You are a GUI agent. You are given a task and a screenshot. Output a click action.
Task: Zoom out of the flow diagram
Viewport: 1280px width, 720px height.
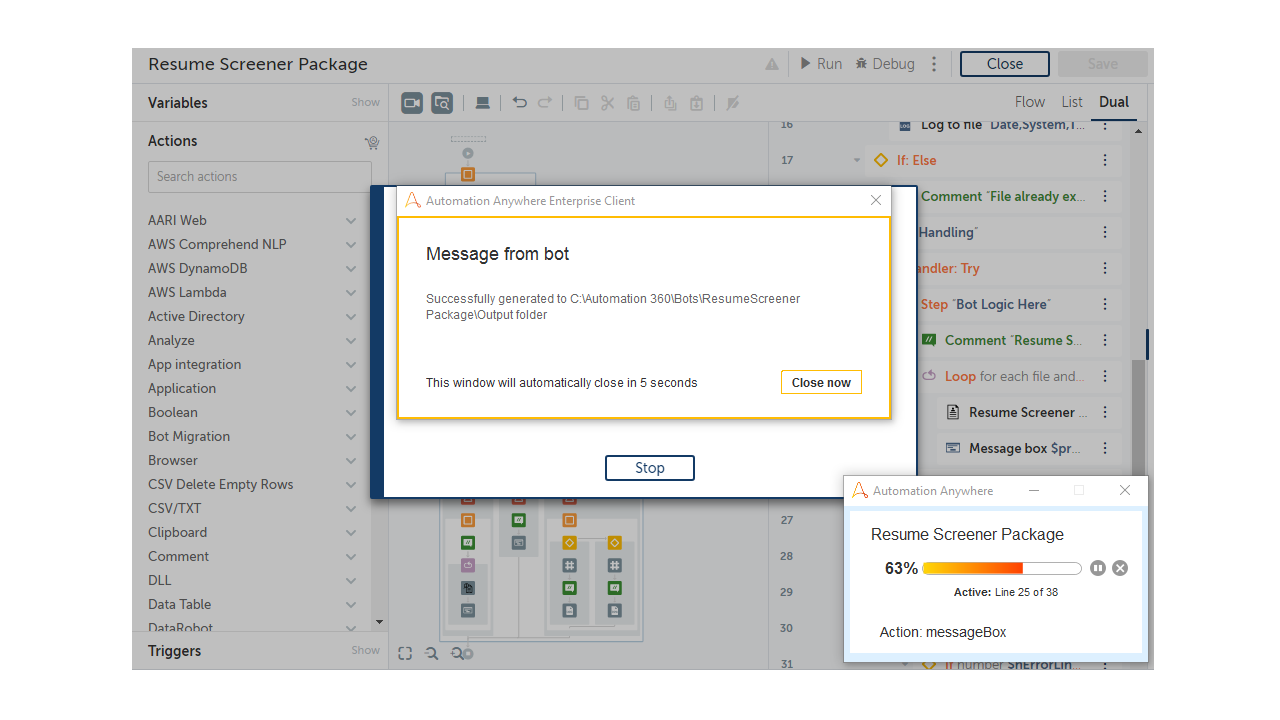pos(431,653)
